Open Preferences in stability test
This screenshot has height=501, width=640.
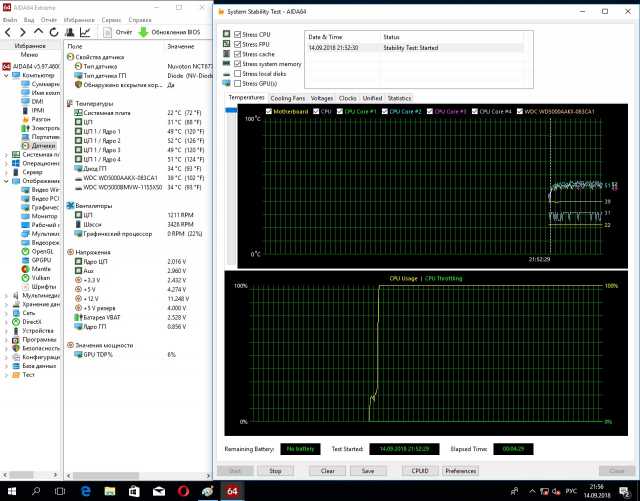[x=460, y=471]
